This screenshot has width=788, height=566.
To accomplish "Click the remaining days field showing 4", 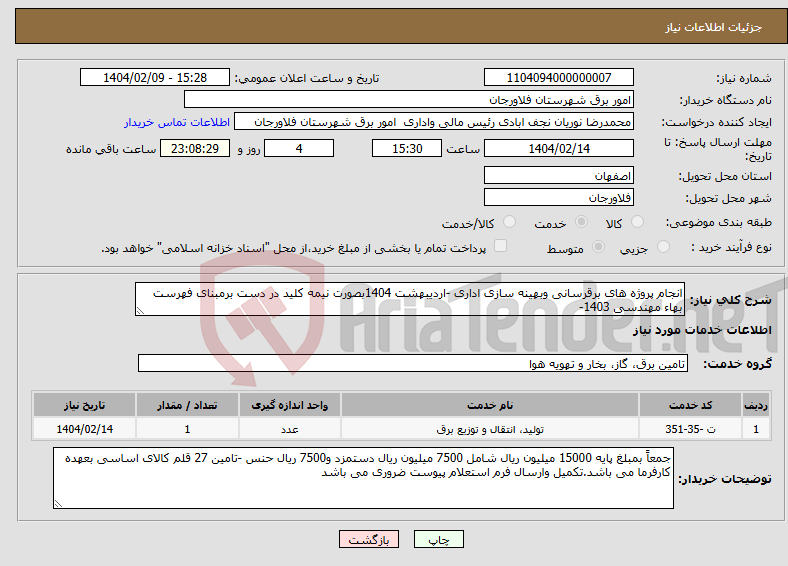I will point(299,148).
